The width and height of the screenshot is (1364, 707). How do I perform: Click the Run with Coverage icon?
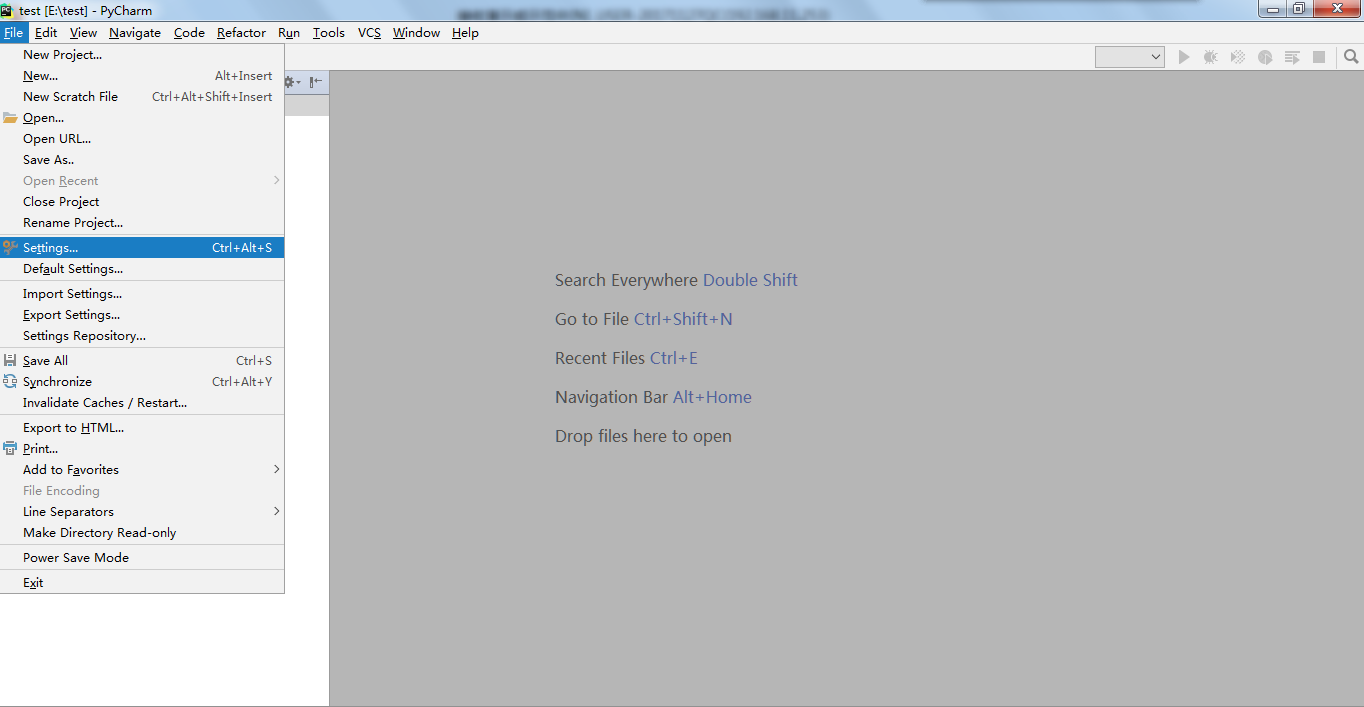pyautogui.click(x=1238, y=57)
